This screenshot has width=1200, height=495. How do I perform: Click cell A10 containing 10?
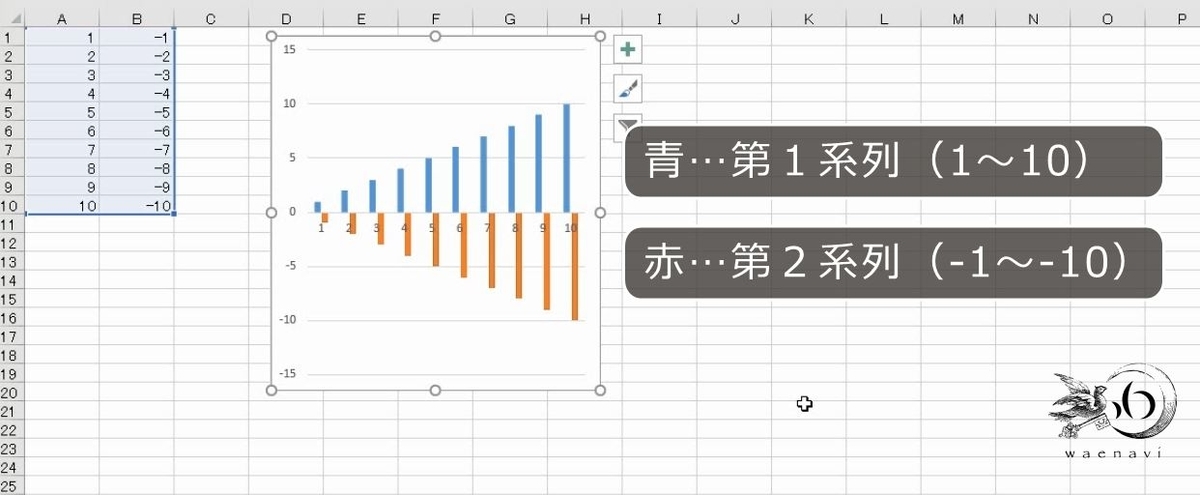[62, 206]
